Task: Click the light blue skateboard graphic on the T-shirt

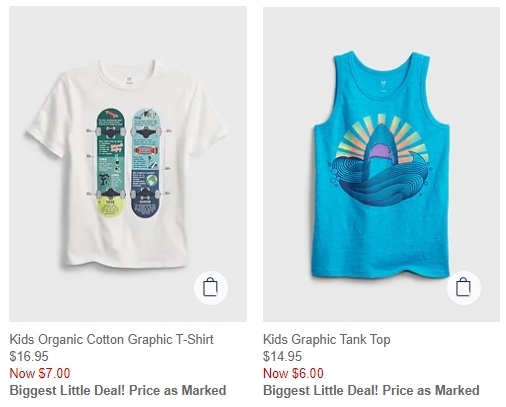Action: (x=146, y=163)
